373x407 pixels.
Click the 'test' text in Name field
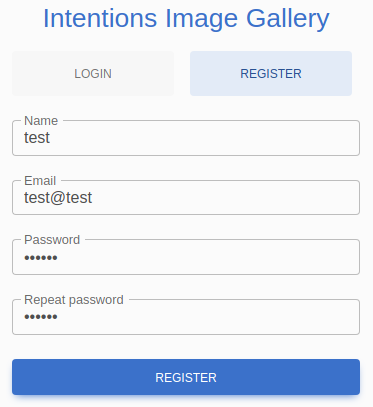click(37, 138)
